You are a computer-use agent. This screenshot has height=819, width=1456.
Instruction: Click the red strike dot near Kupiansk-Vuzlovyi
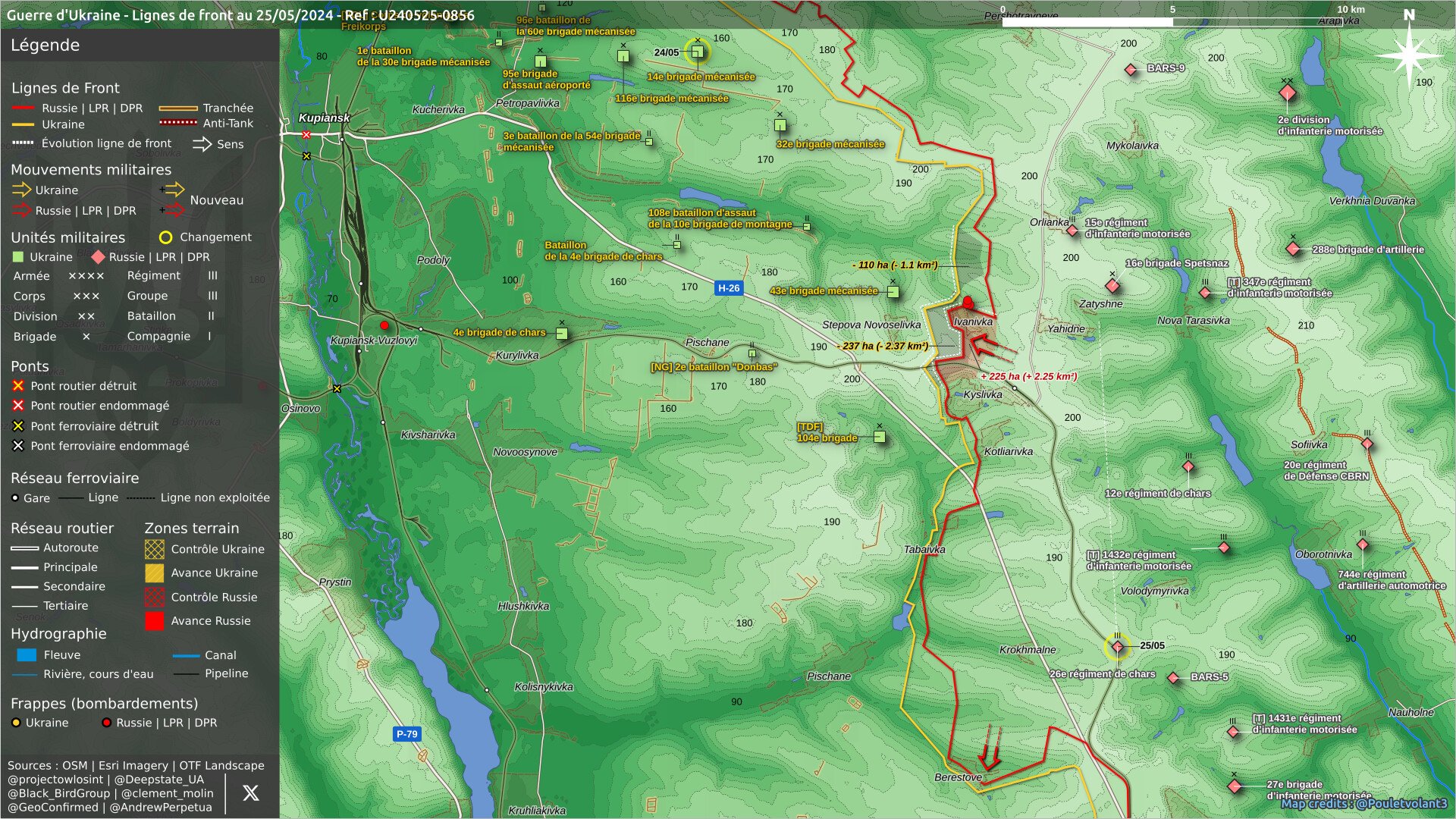(384, 325)
